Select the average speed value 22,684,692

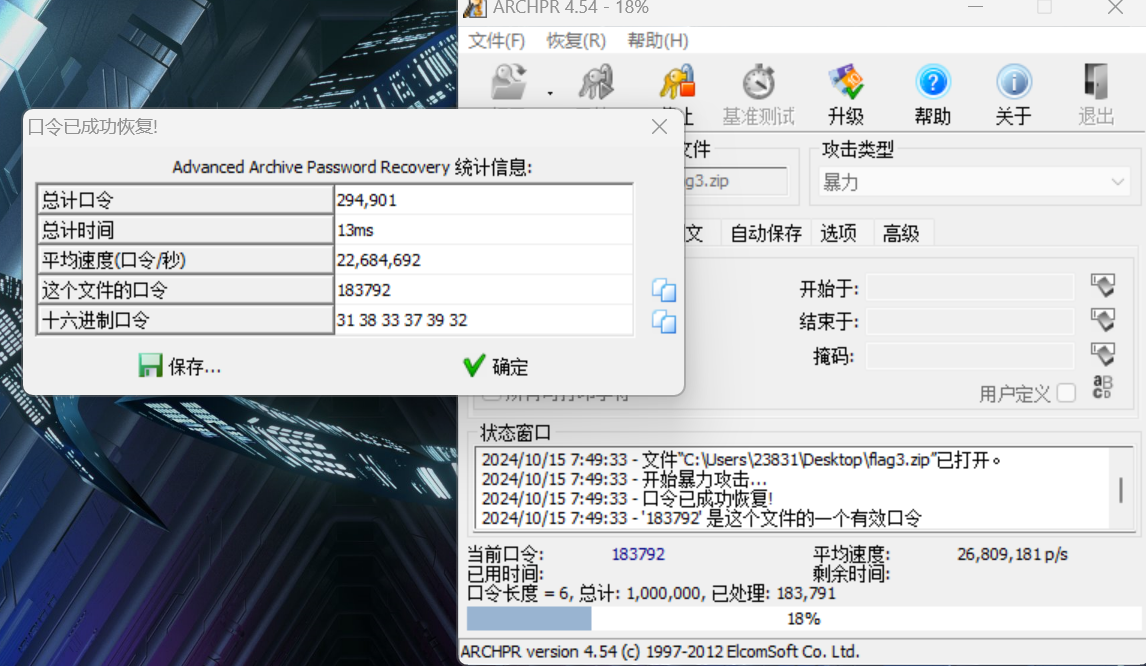tap(379, 260)
